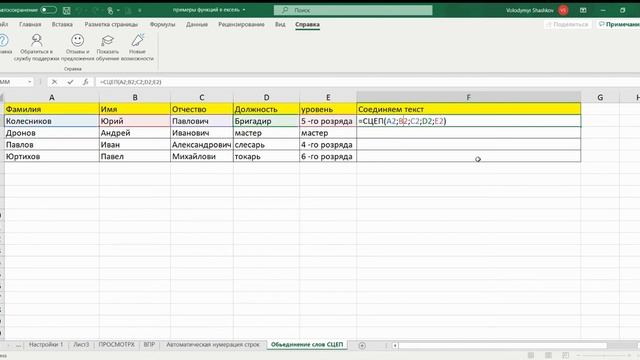640x360 pixels.
Task: Click the contact support person icon
Action: 37,40
